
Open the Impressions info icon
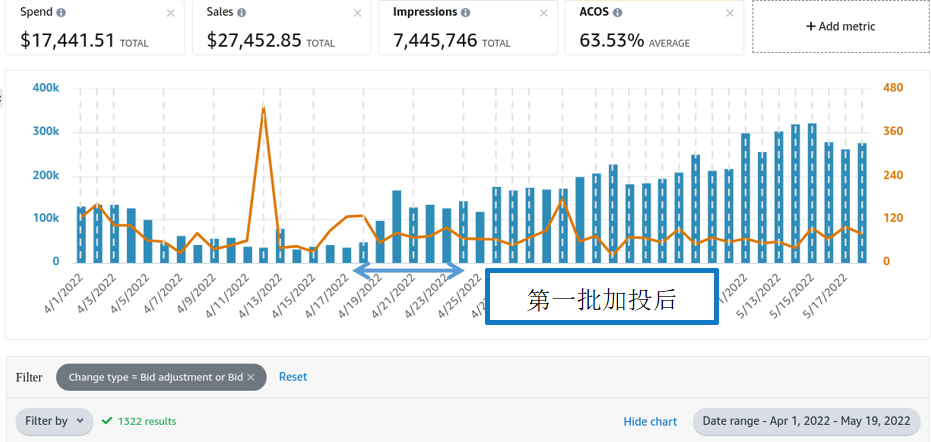(x=466, y=12)
